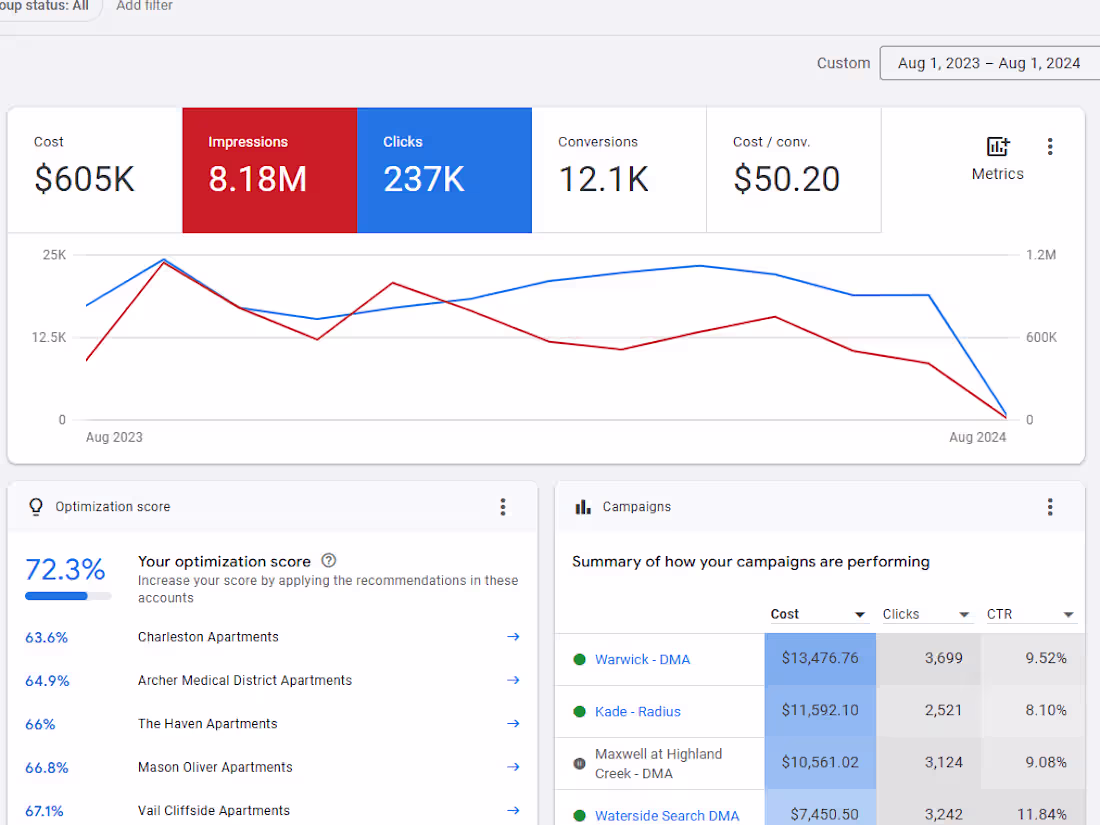Click the bar chart Campaigns panel icon
Screen dimensions: 1100x825
click(x=584, y=507)
